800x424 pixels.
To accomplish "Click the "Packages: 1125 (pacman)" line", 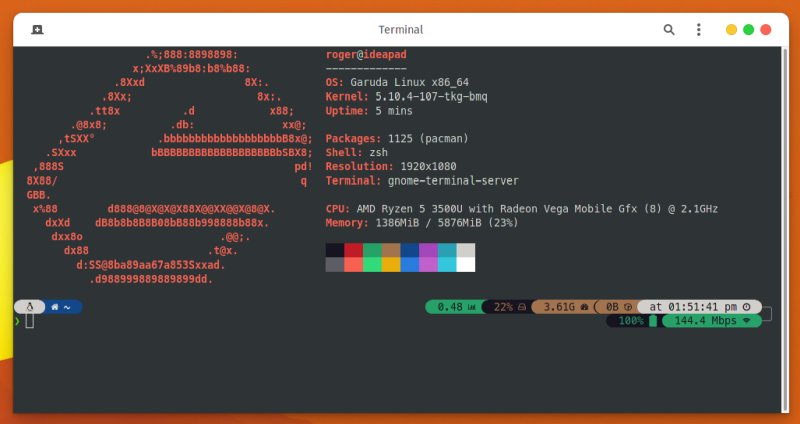I will [397, 138].
